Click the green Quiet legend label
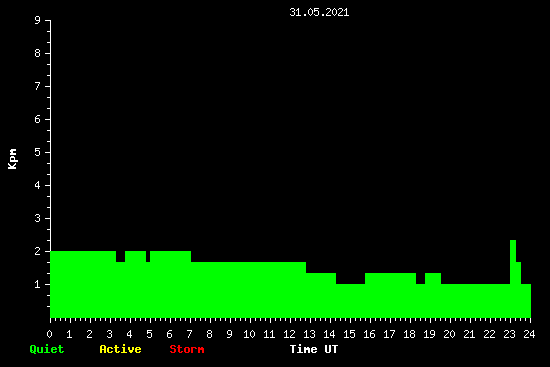The image size is (550, 367). [x=47, y=349]
